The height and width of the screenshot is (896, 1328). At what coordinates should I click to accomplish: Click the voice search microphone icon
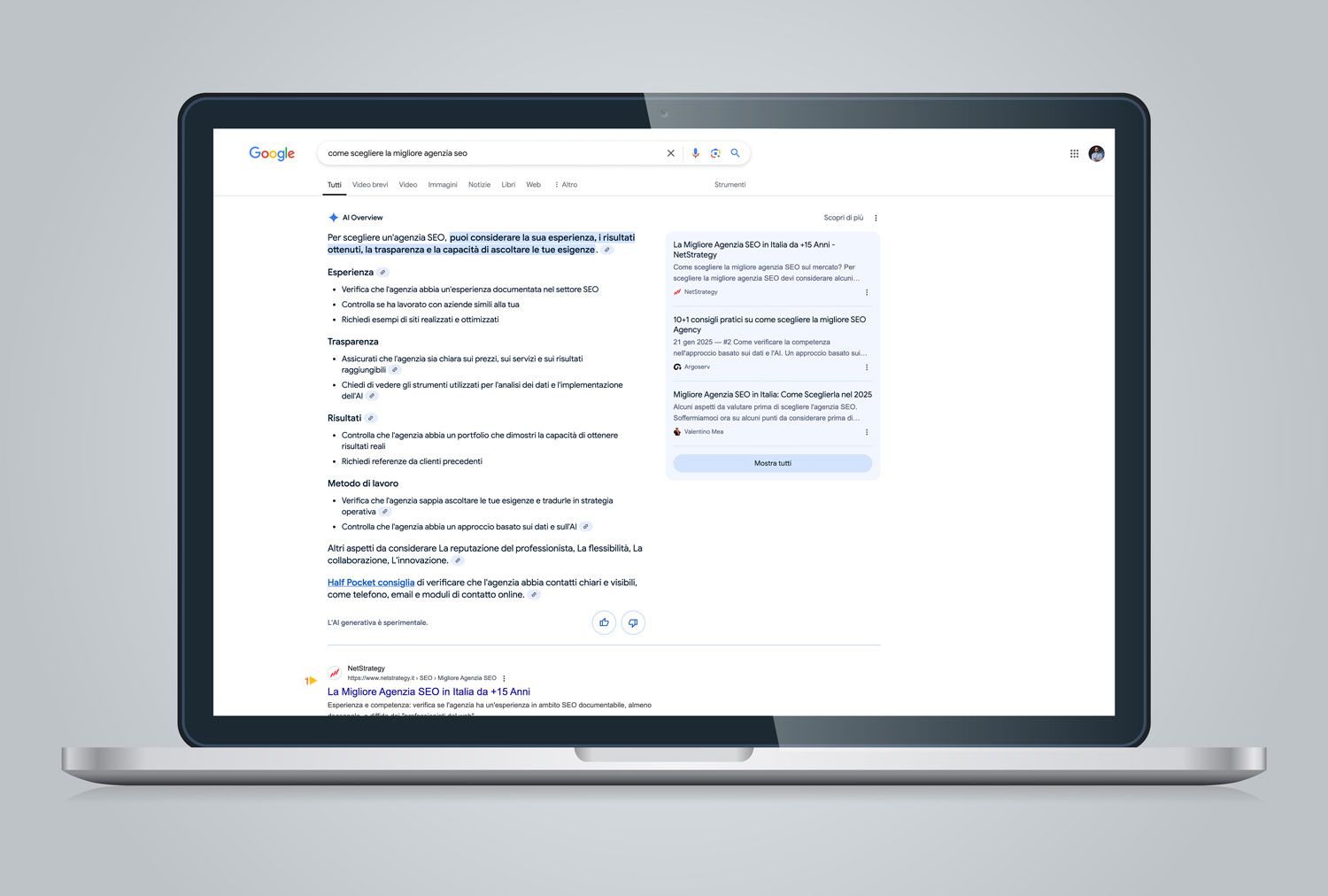[695, 153]
